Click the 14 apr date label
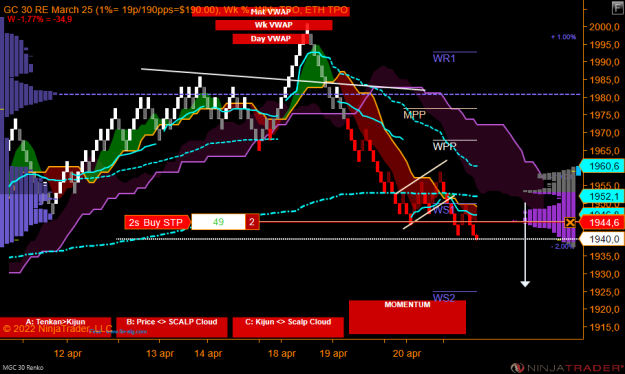This screenshot has width=625, height=374. pos(208,354)
